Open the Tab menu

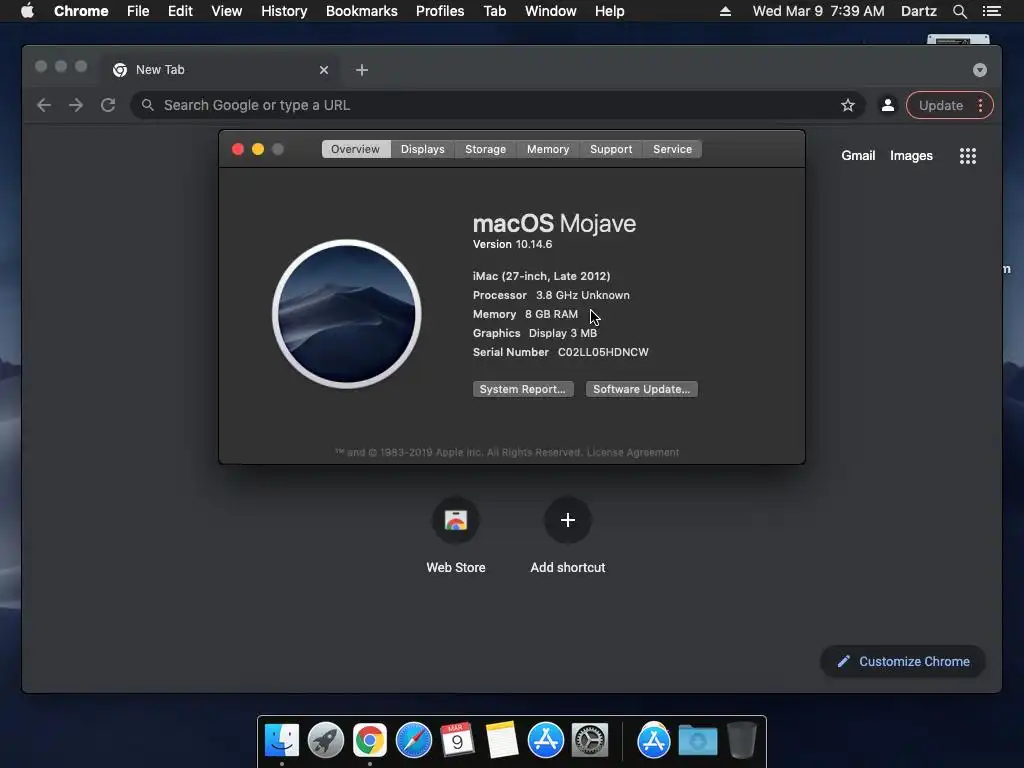[494, 11]
